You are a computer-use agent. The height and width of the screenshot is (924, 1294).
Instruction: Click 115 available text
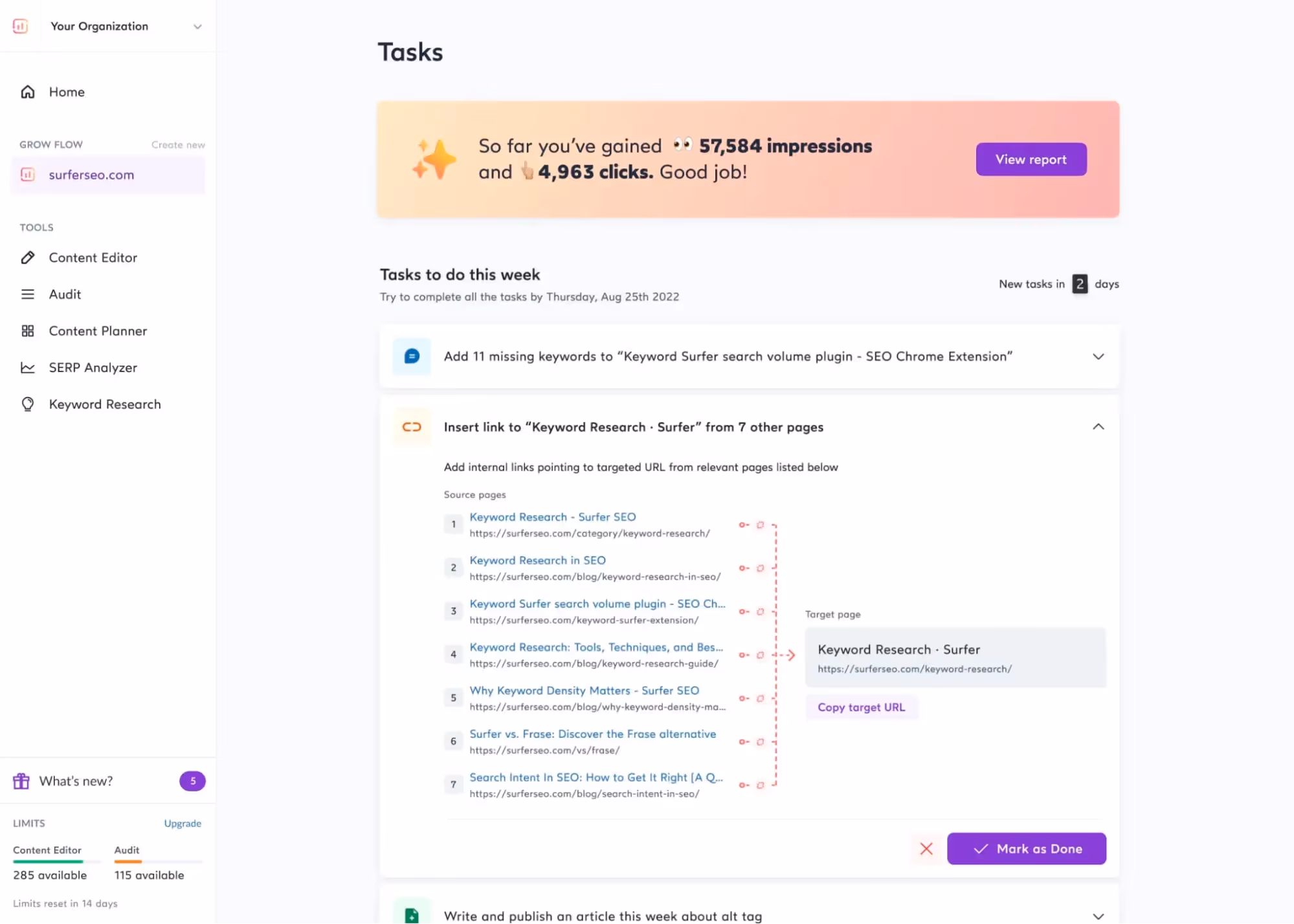150,875
